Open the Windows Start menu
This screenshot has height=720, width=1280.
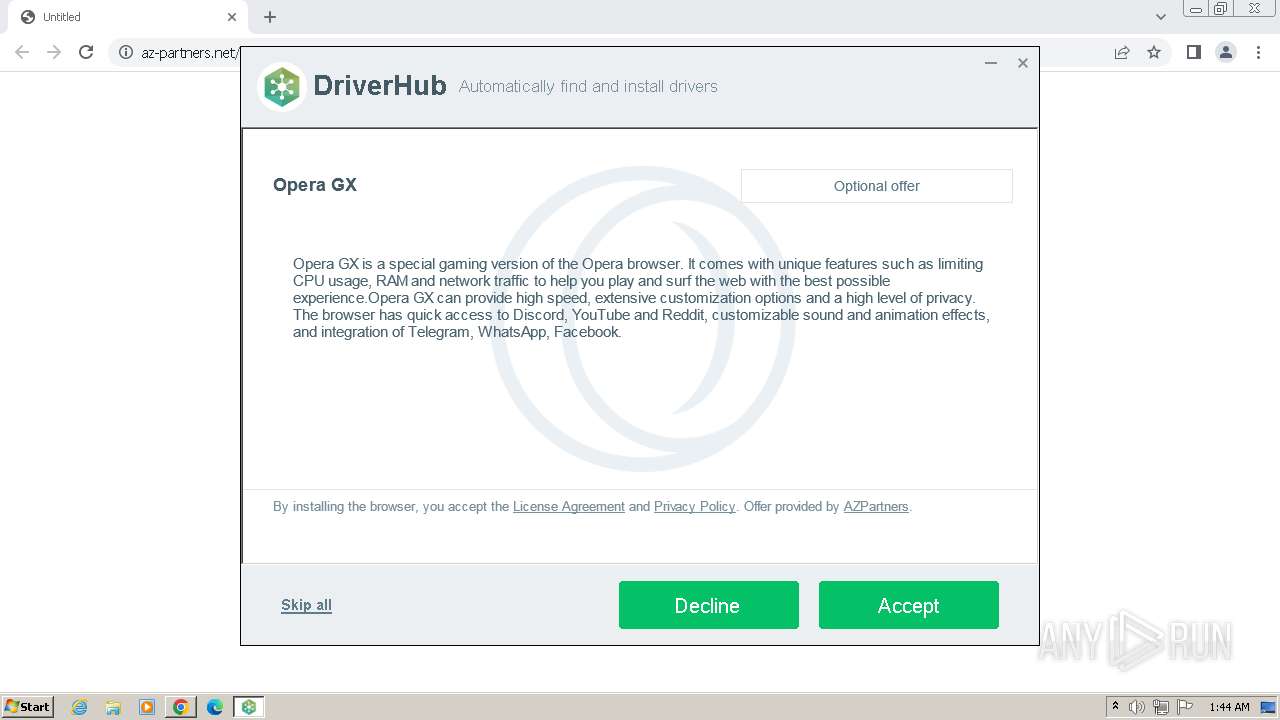tap(27, 706)
